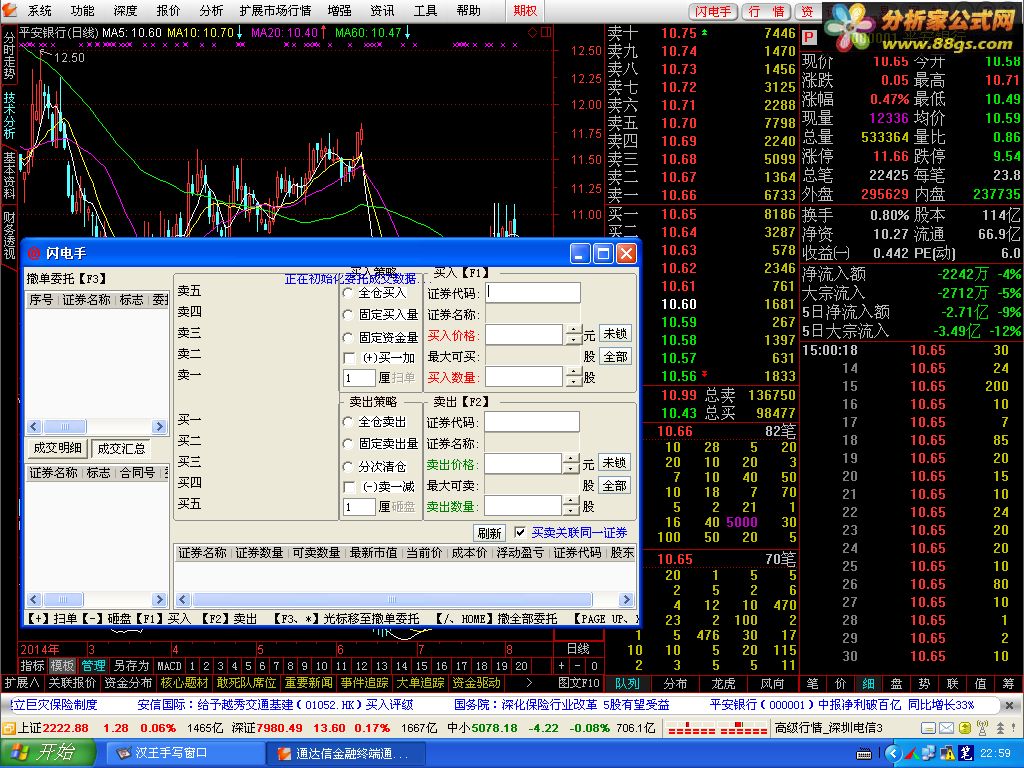1024x768 pixels.
Task: Click the 通达信金融终端 taskbar button
Action: click(x=346, y=753)
